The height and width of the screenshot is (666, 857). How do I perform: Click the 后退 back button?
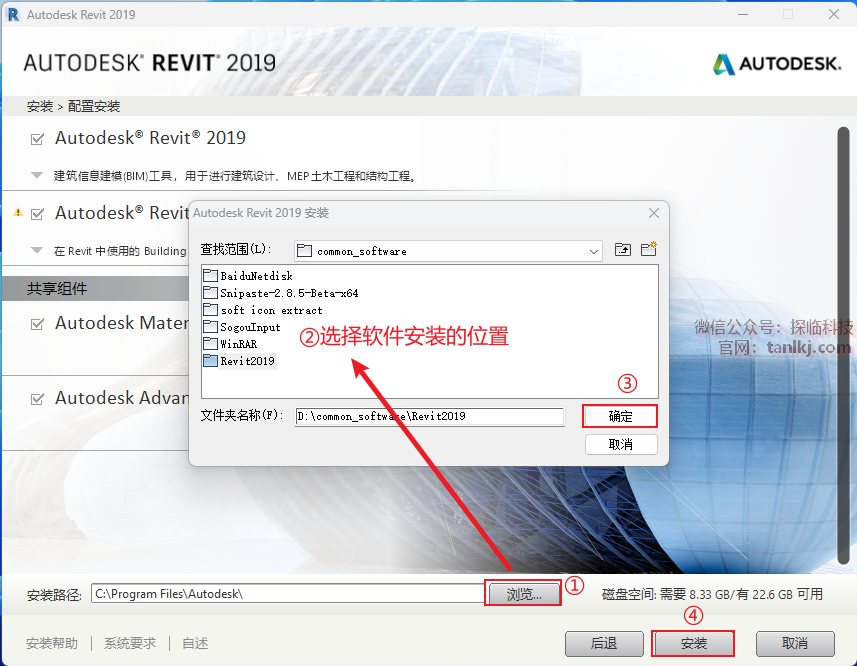[x=604, y=644]
